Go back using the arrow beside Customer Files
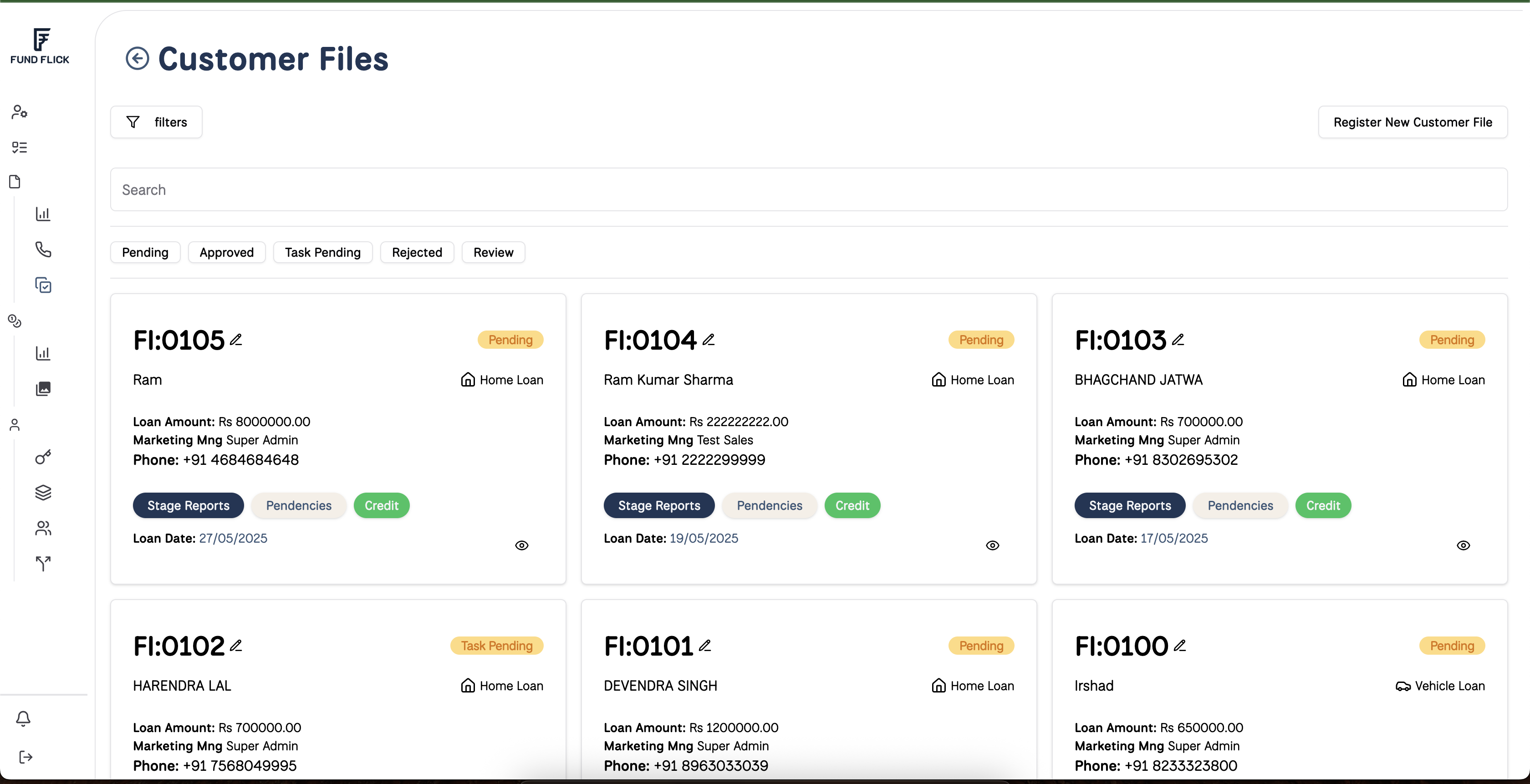The height and width of the screenshot is (784, 1530). tap(137, 59)
